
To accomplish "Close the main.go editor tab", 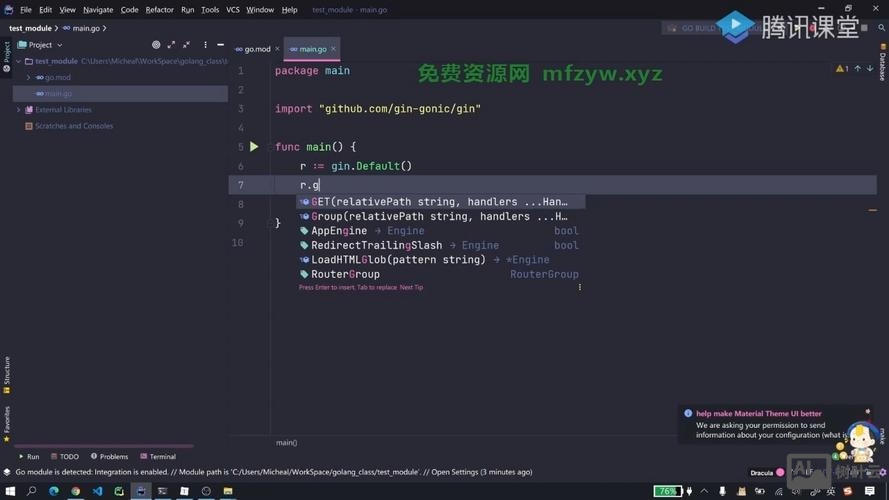I will (x=333, y=49).
